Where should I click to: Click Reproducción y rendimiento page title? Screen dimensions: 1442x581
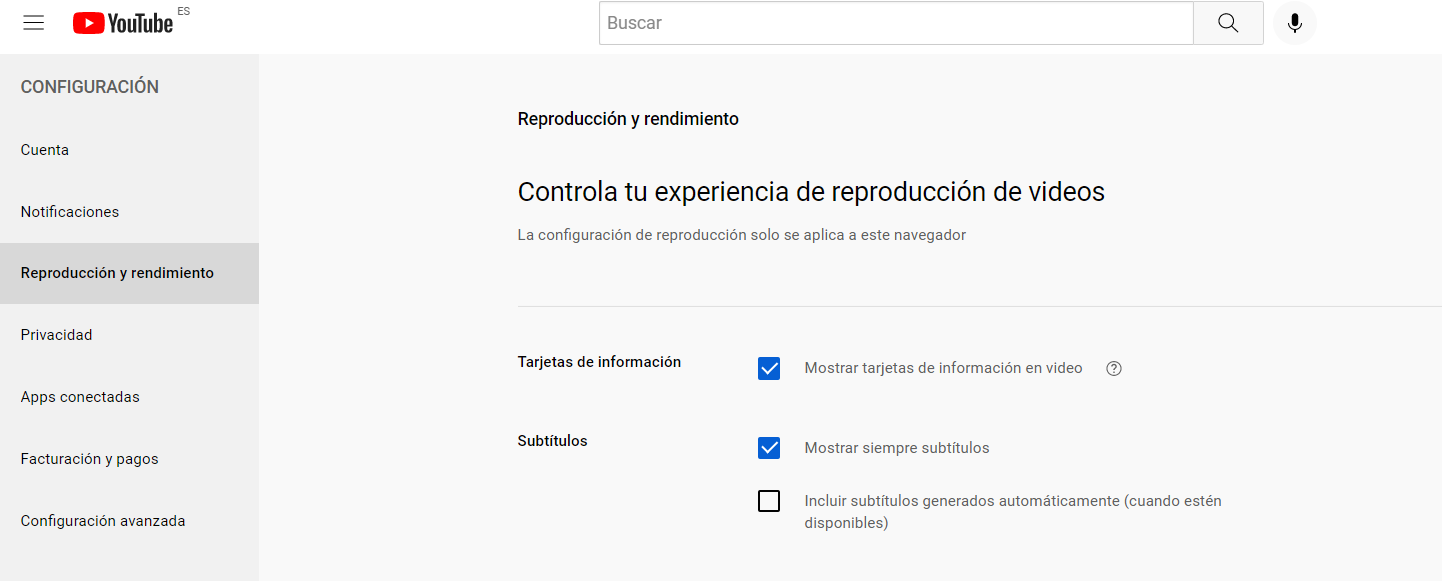(x=628, y=119)
